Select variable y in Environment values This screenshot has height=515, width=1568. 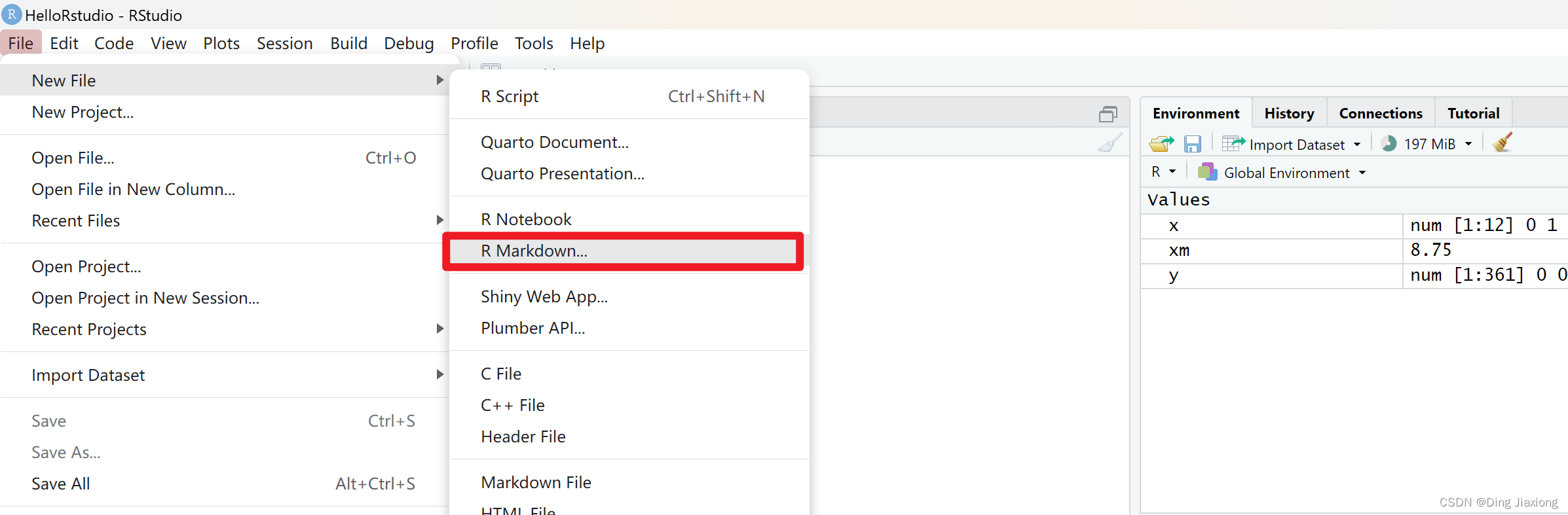coord(1174,275)
